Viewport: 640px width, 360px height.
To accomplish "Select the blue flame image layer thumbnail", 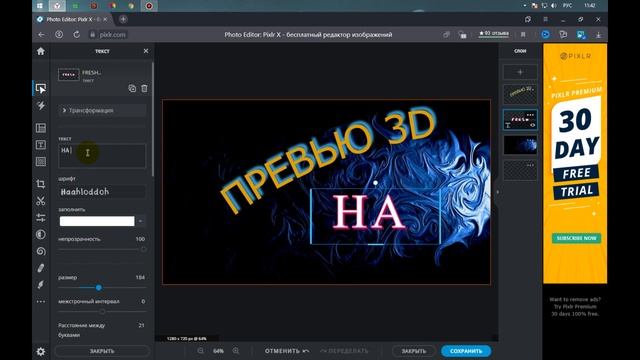I will [520, 145].
